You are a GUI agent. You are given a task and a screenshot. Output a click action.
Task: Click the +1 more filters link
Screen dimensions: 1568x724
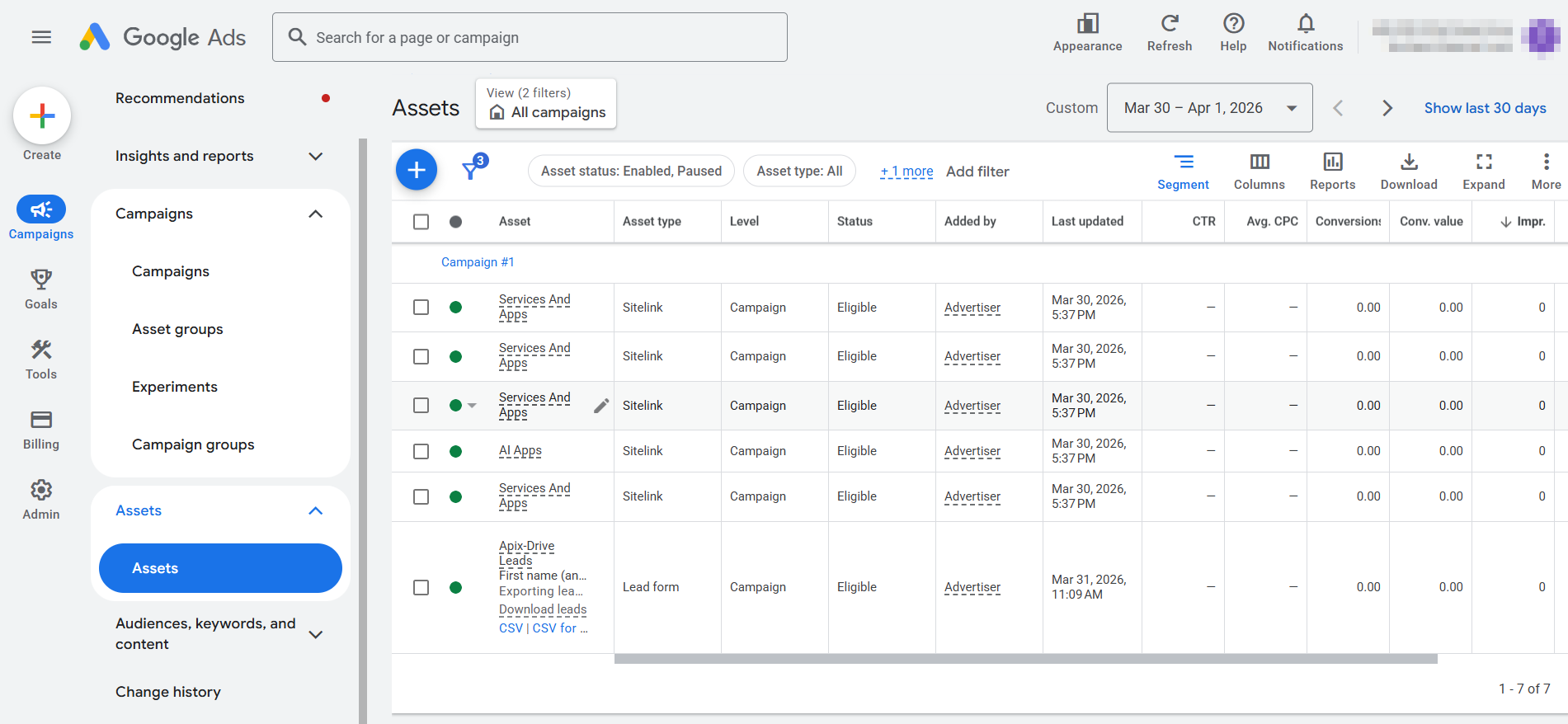click(x=906, y=172)
